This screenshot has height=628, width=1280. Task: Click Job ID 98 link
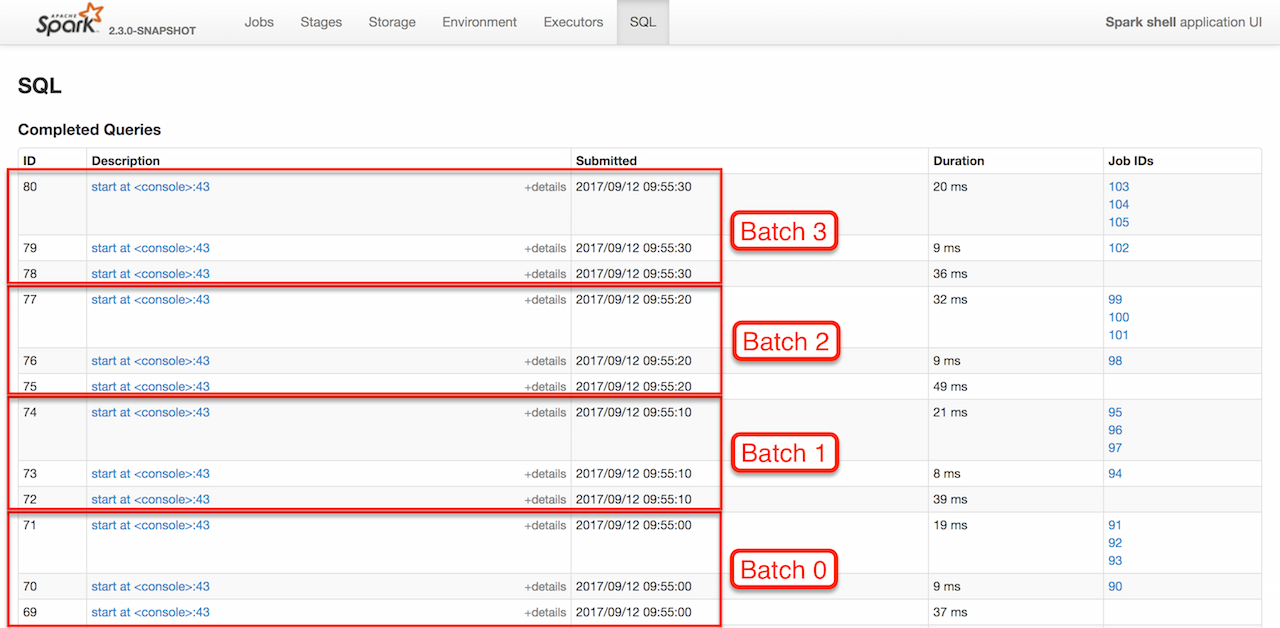point(1115,361)
